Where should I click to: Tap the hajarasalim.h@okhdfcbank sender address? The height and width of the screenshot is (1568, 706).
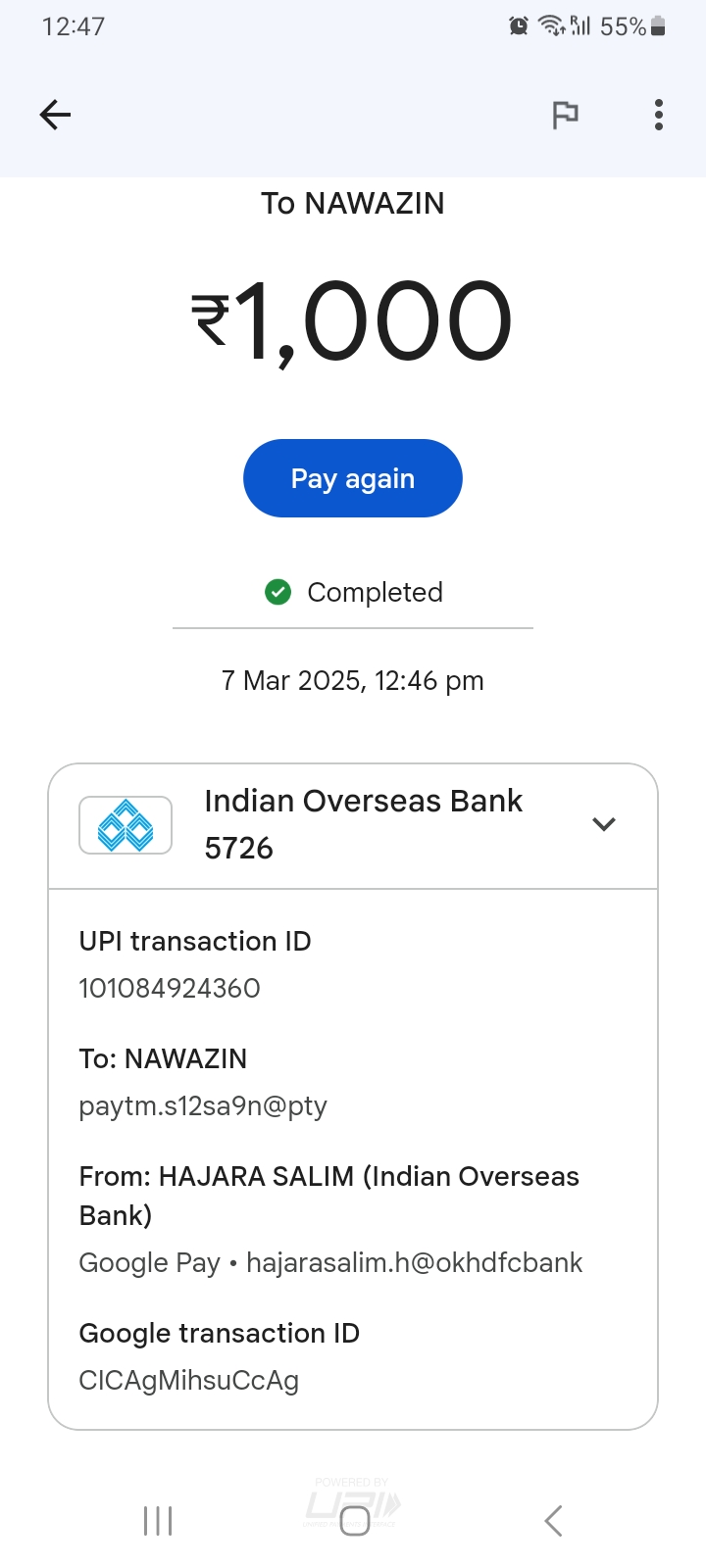click(414, 1262)
